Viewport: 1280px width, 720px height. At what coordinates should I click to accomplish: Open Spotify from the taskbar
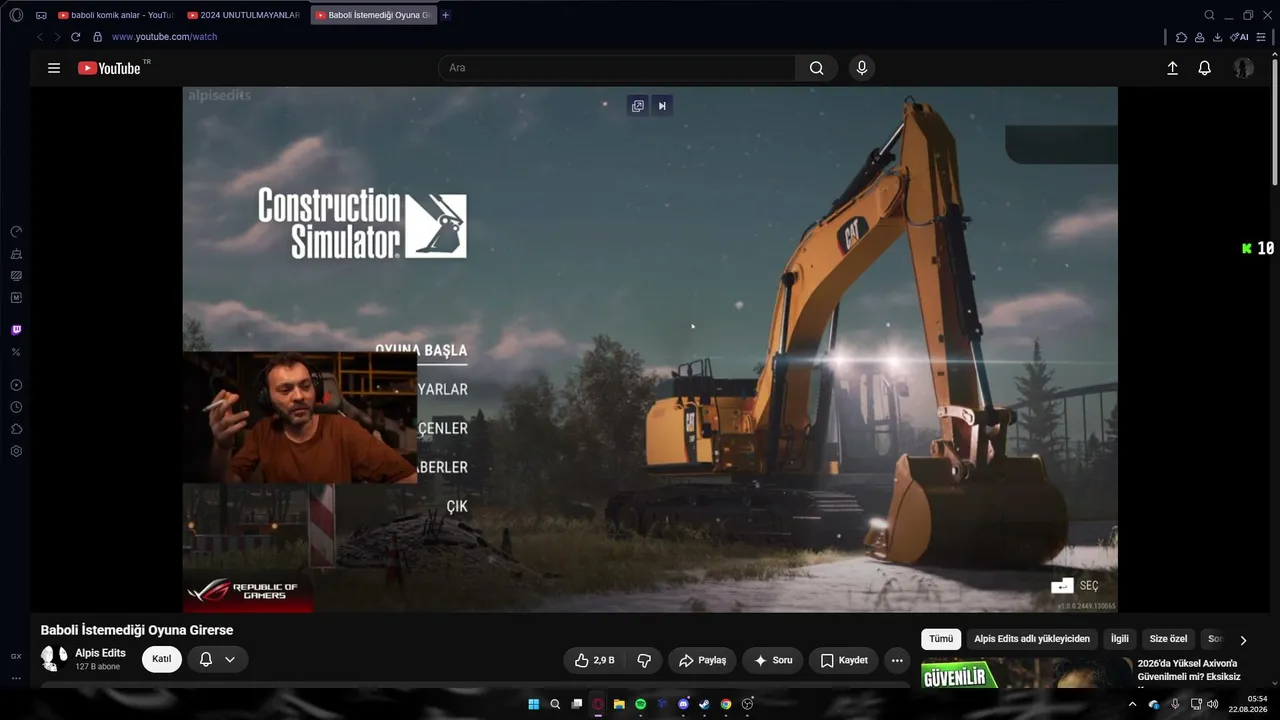(641, 704)
